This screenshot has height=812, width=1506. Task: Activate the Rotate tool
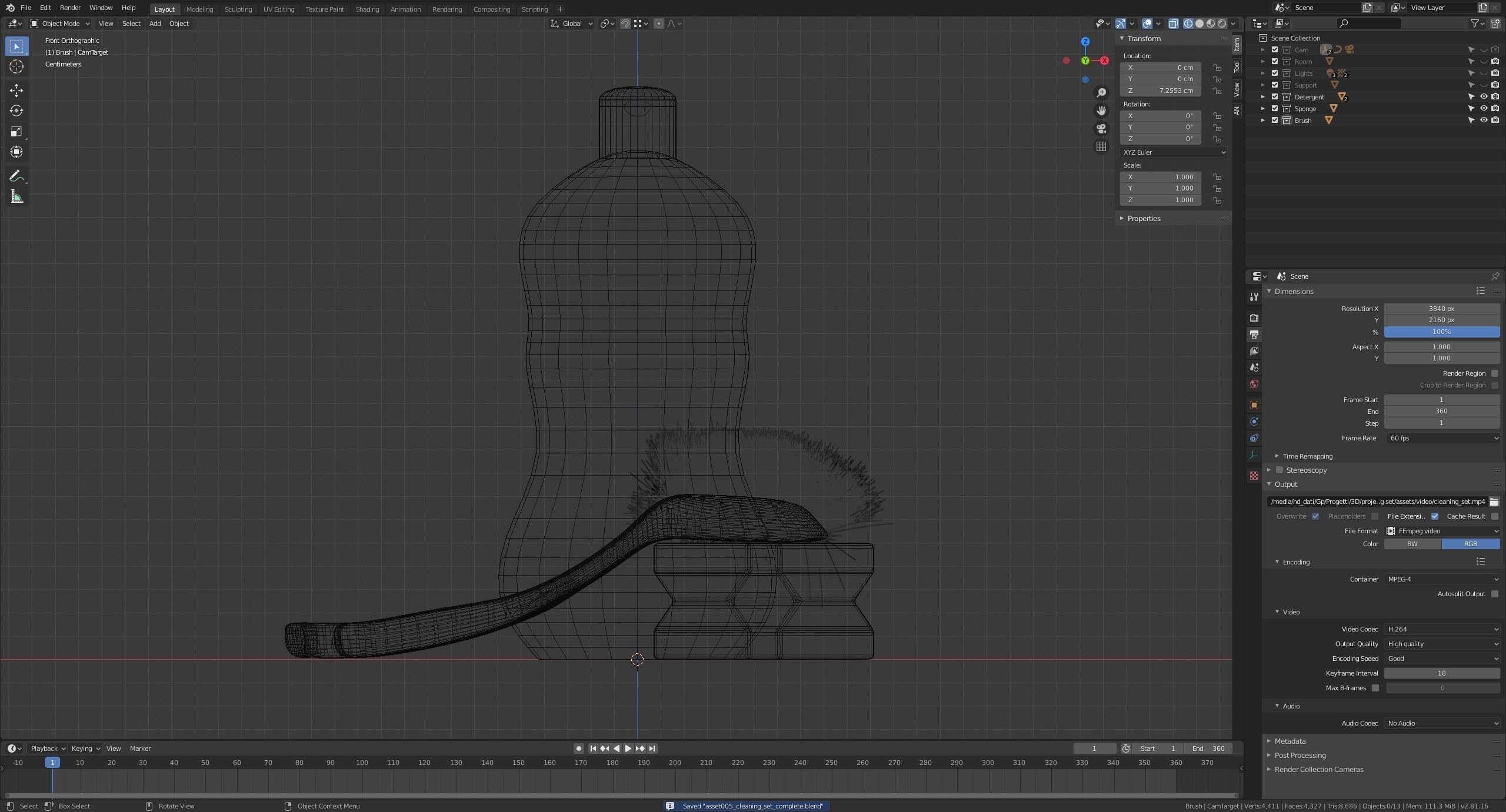coord(16,111)
